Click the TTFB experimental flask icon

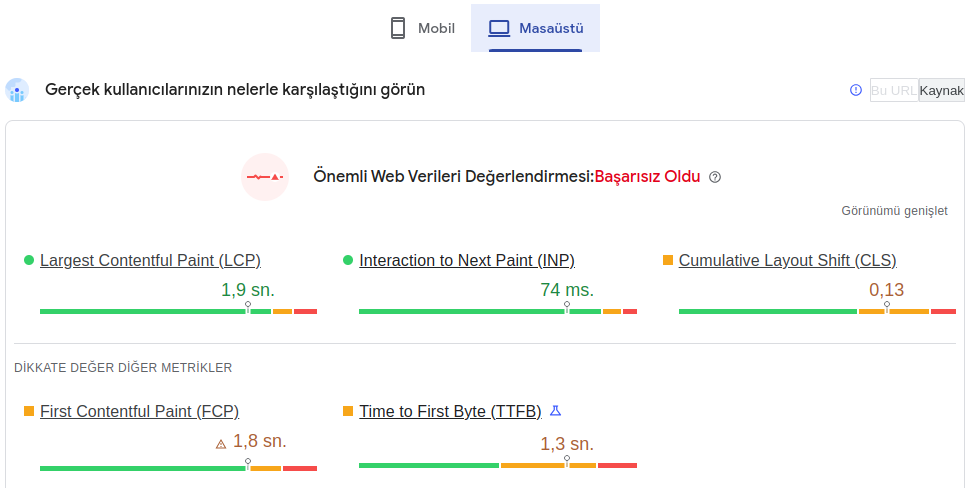click(556, 410)
